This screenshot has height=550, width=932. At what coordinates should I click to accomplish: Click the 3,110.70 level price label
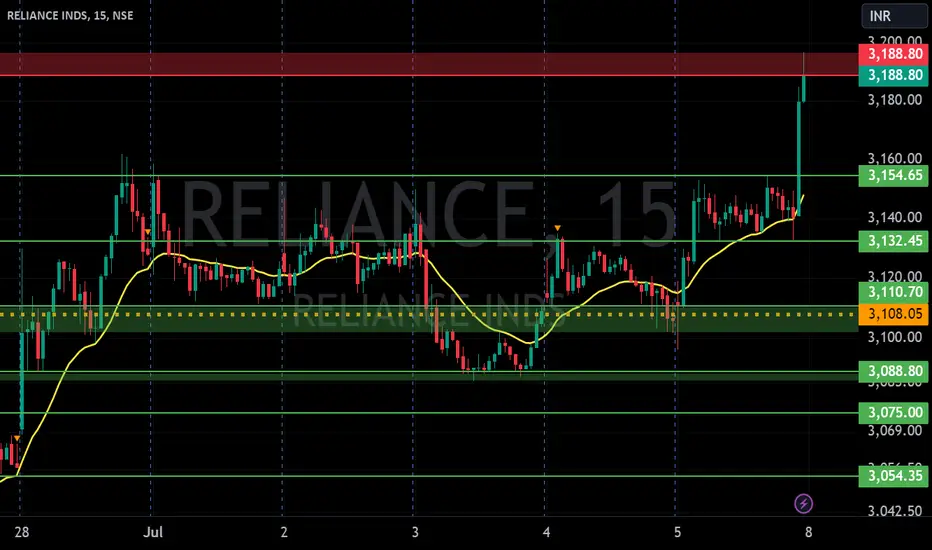tap(893, 292)
